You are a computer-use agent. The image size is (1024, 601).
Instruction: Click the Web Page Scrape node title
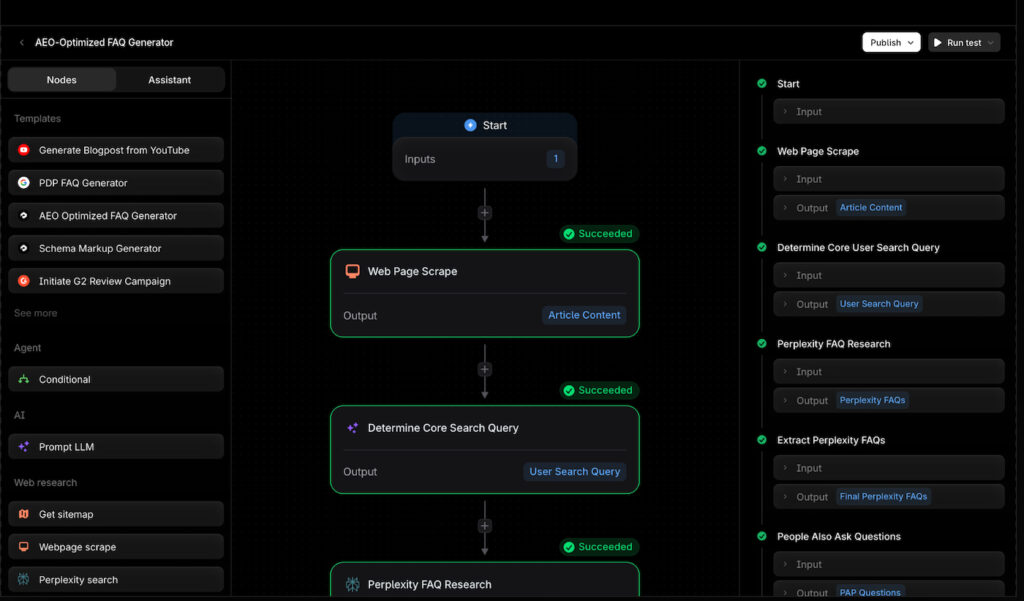(412, 271)
